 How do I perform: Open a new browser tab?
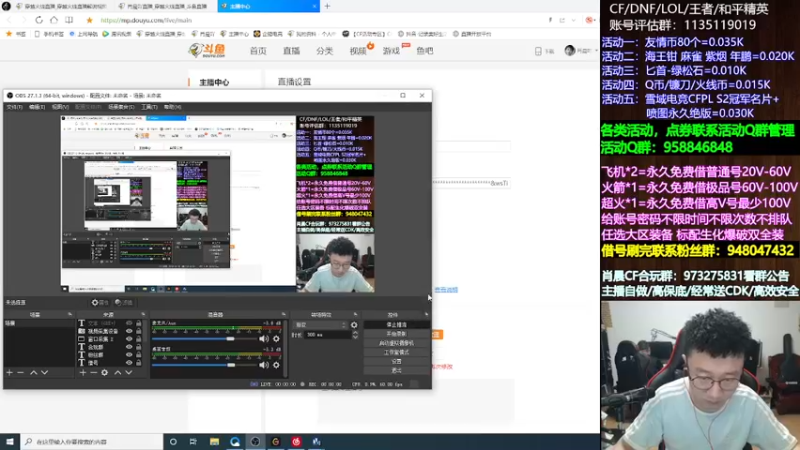pos(327,6)
